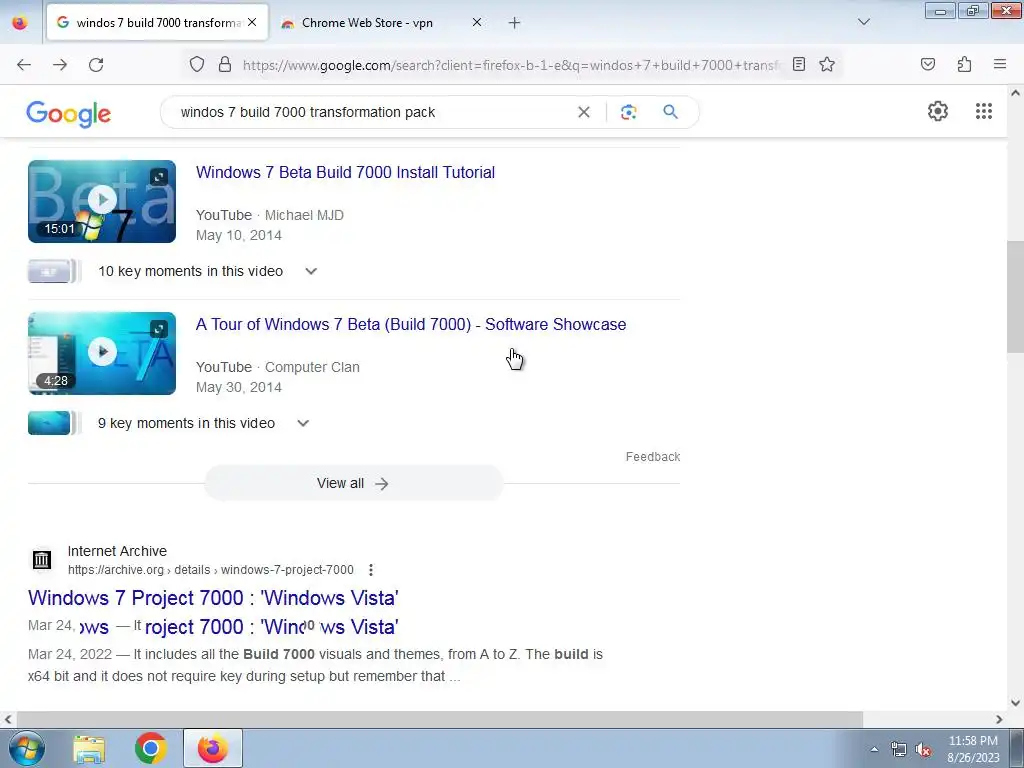Play the 15:01 video thumbnail
This screenshot has width=1024, height=768.
click(102, 201)
